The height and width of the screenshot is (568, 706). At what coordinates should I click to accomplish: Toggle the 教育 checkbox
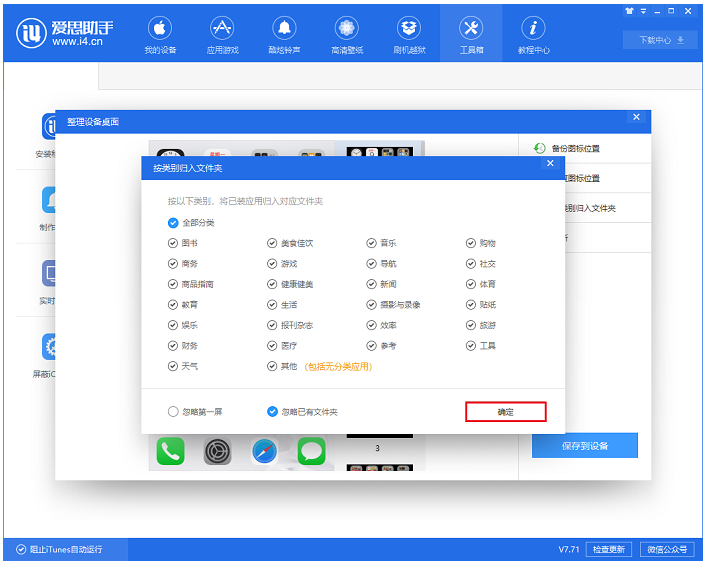(x=173, y=305)
